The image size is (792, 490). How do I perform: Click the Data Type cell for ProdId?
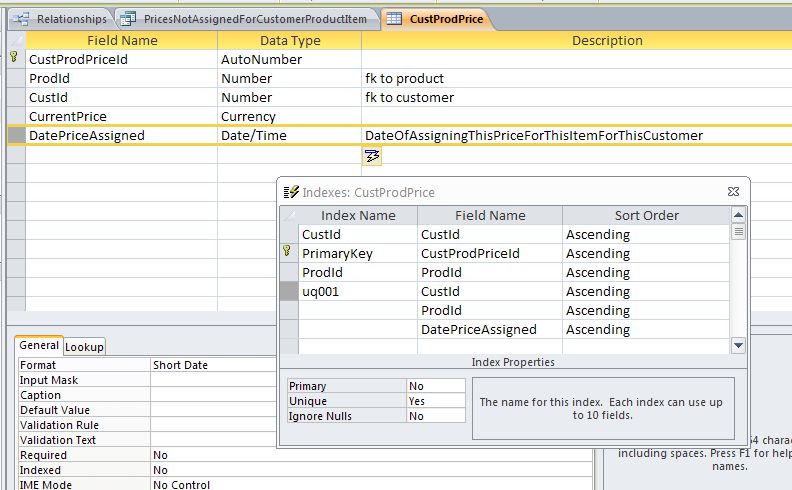coord(289,79)
